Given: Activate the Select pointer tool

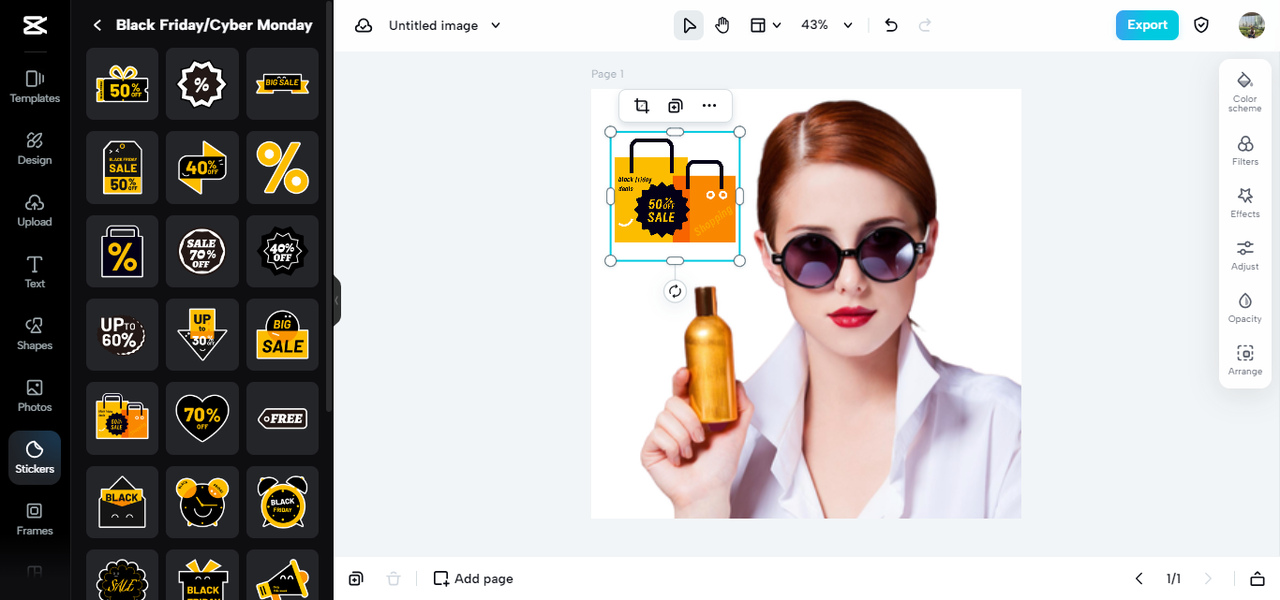Looking at the screenshot, I should pyautogui.click(x=689, y=25).
